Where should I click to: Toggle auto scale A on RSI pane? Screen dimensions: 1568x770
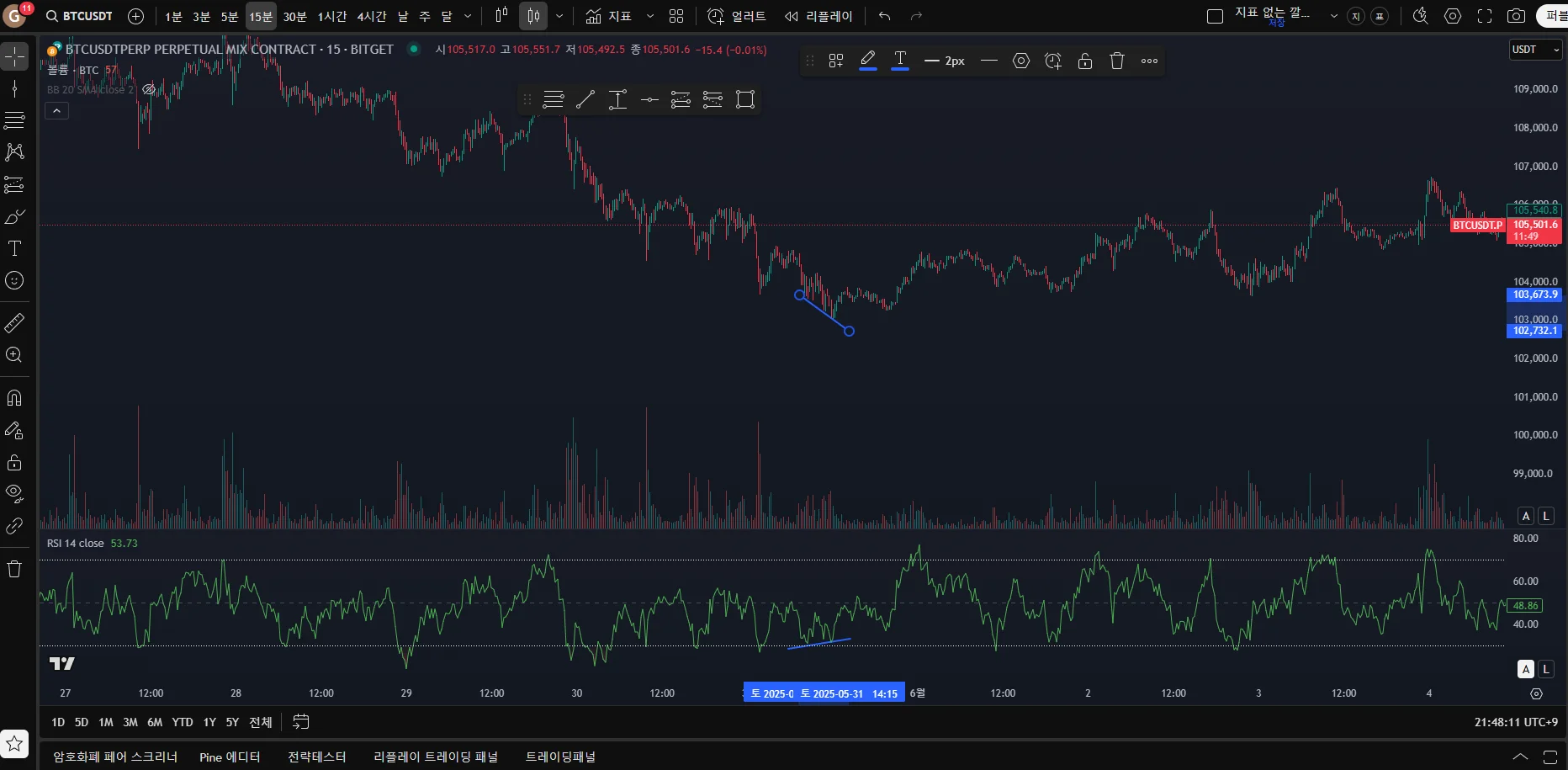[1526, 669]
